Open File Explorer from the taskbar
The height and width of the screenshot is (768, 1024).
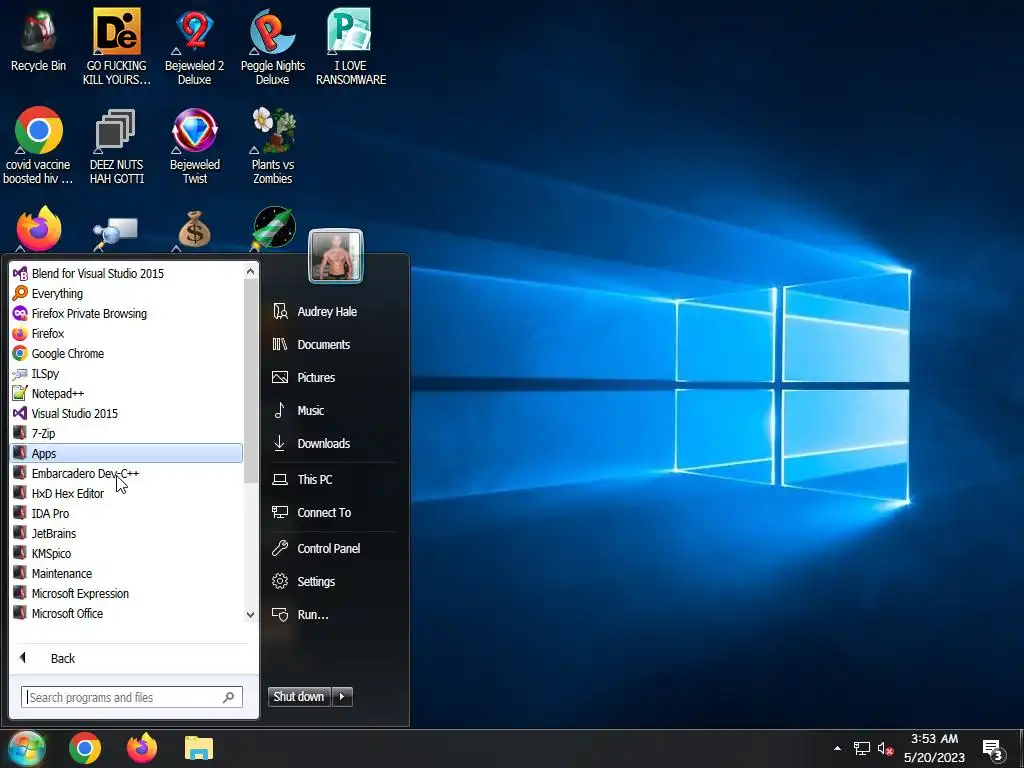[199, 748]
